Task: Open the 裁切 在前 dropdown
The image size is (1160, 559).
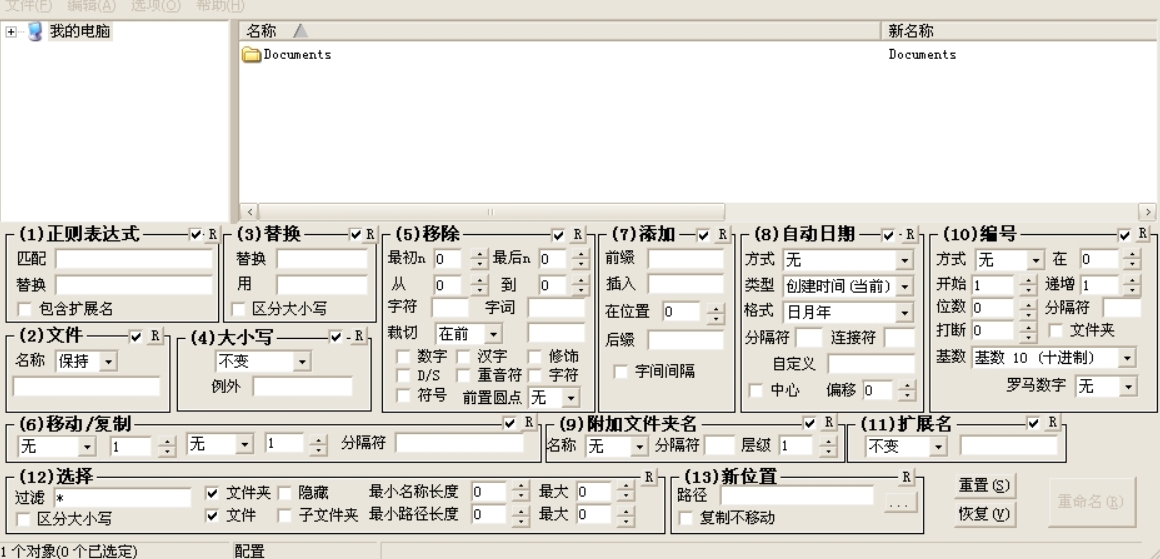Action: (x=493, y=333)
